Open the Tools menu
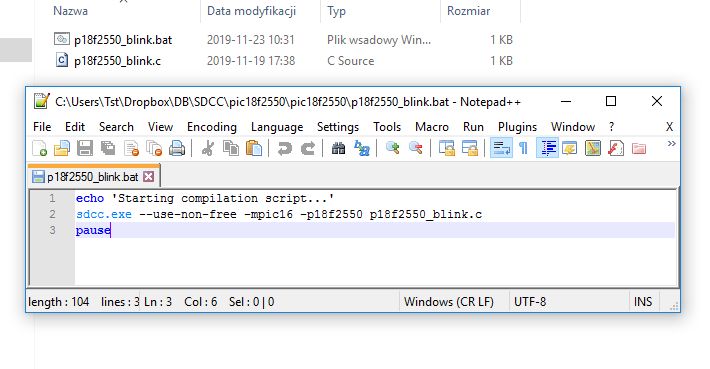710x369 pixels. click(x=387, y=127)
